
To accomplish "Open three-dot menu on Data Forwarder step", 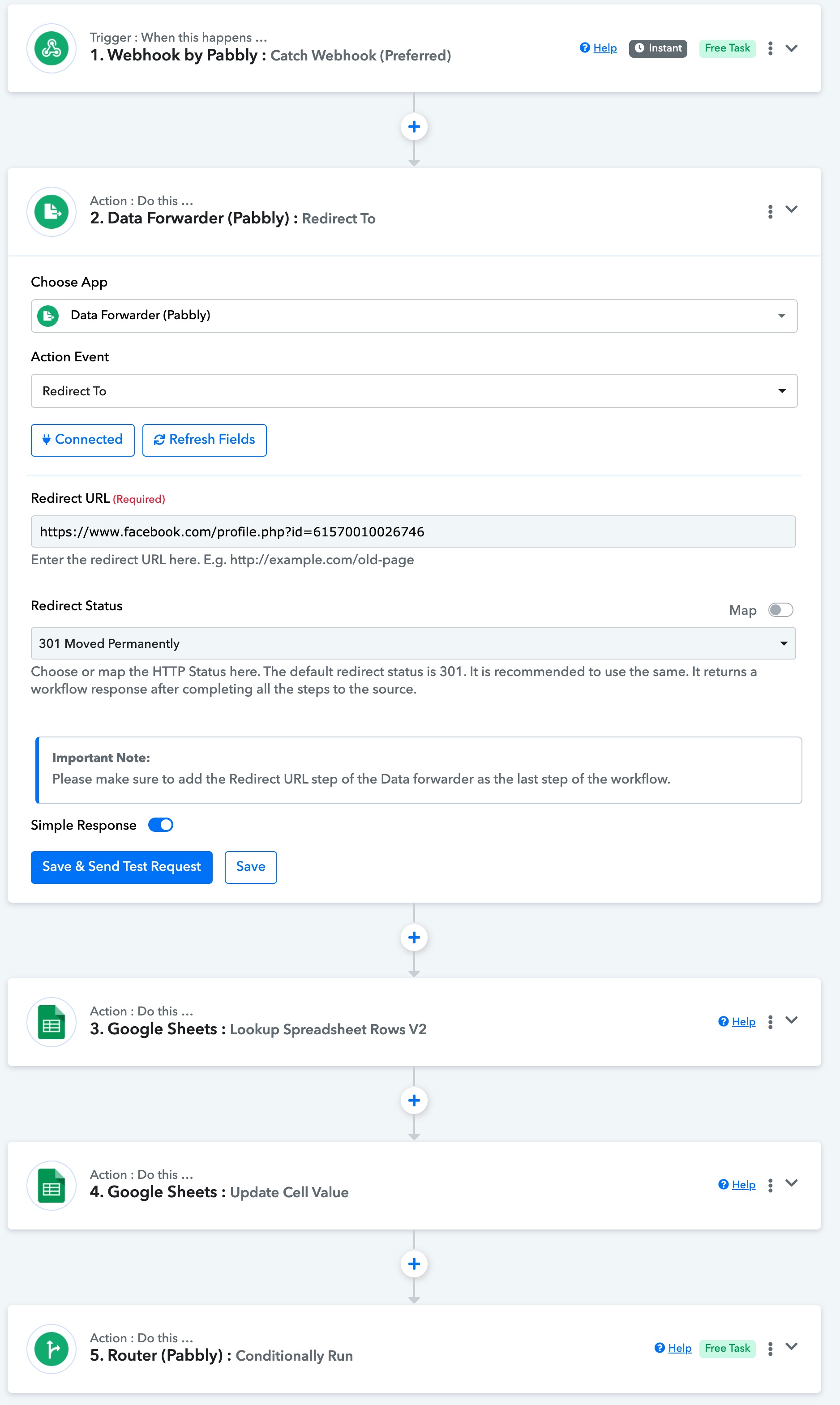I will point(770,212).
